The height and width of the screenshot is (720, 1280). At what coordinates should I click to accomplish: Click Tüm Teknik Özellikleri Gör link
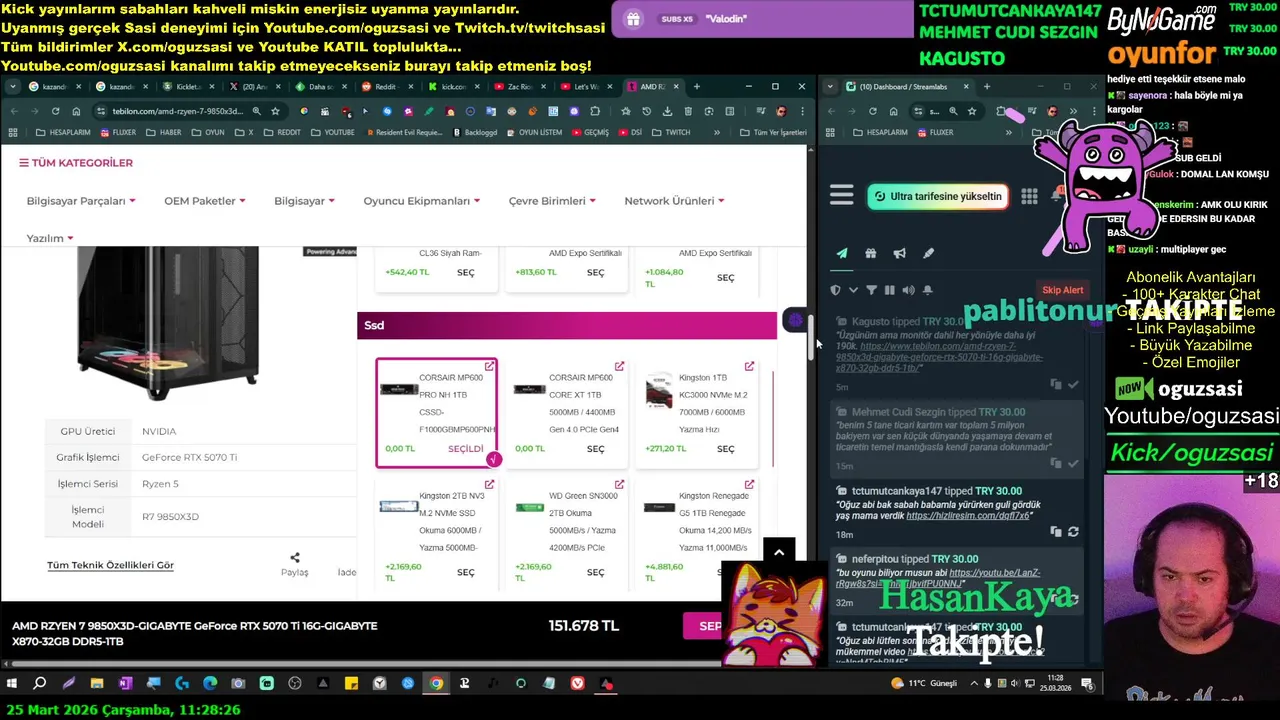[x=110, y=565]
